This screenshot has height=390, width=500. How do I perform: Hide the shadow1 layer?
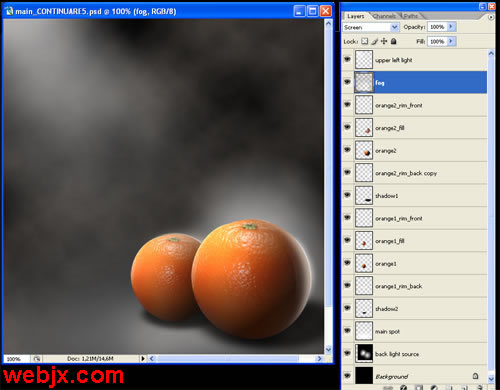[x=347, y=195]
